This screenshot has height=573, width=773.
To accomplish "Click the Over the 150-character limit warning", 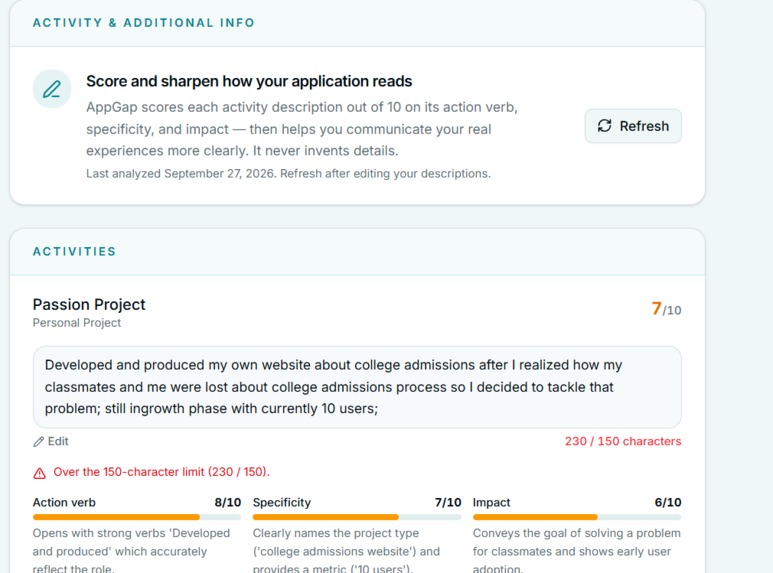I will click(161, 472).
